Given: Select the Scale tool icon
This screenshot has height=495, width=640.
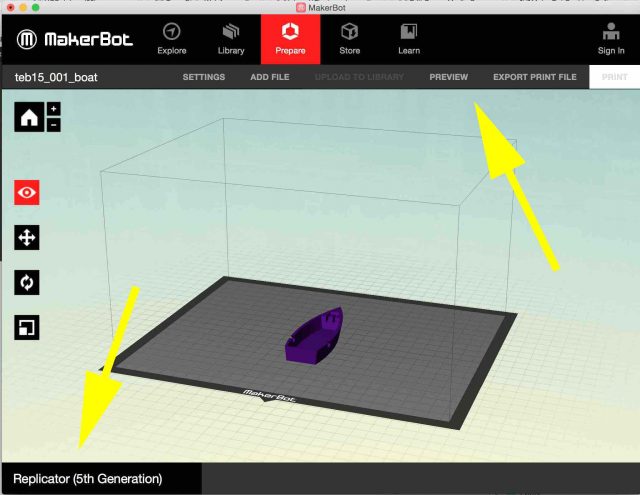Looking at the screenshot, I should pos(27,327).
